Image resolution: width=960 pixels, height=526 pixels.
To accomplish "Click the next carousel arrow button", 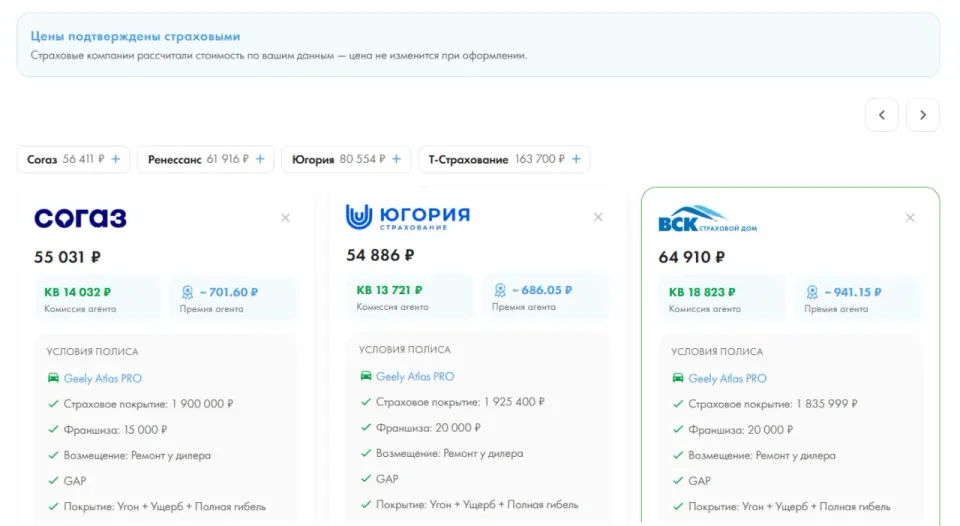I will 923,115.
